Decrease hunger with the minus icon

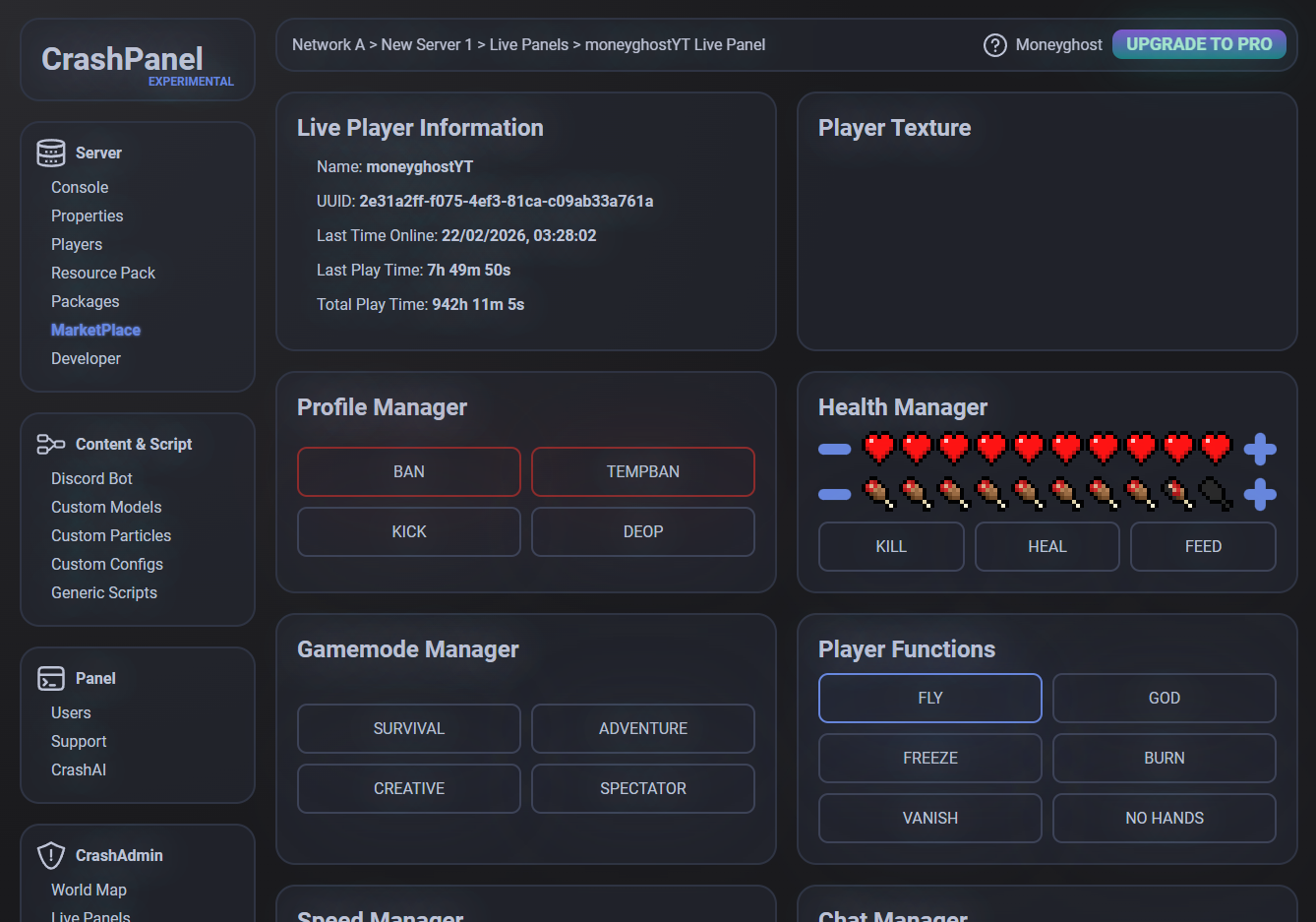pyautogui.click(x=834, y=494)
